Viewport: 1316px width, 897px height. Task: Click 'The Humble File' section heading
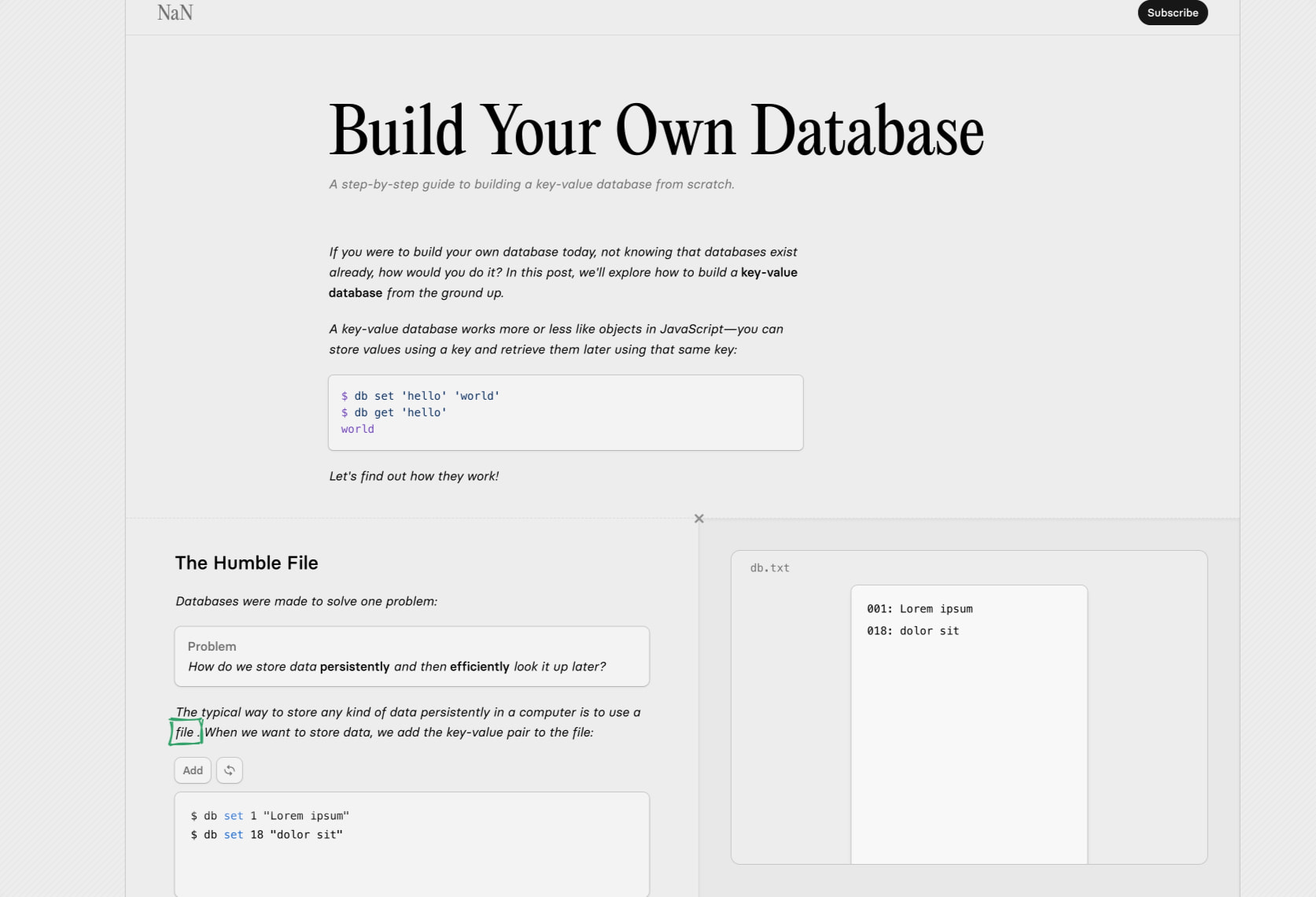(246, 563)
